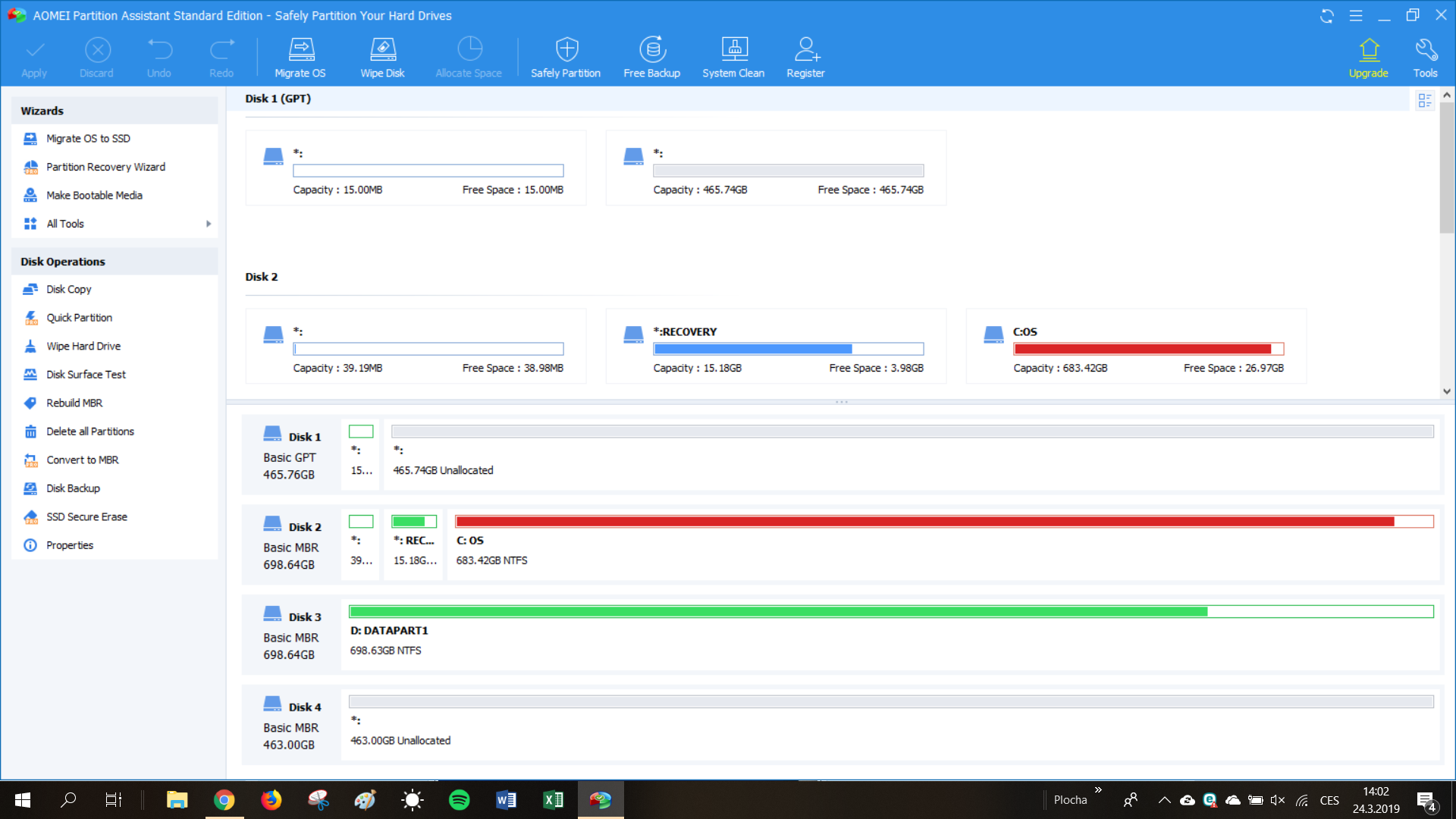Open Spotify from the Windows taskbar
1456x819 pixels.
460,800
